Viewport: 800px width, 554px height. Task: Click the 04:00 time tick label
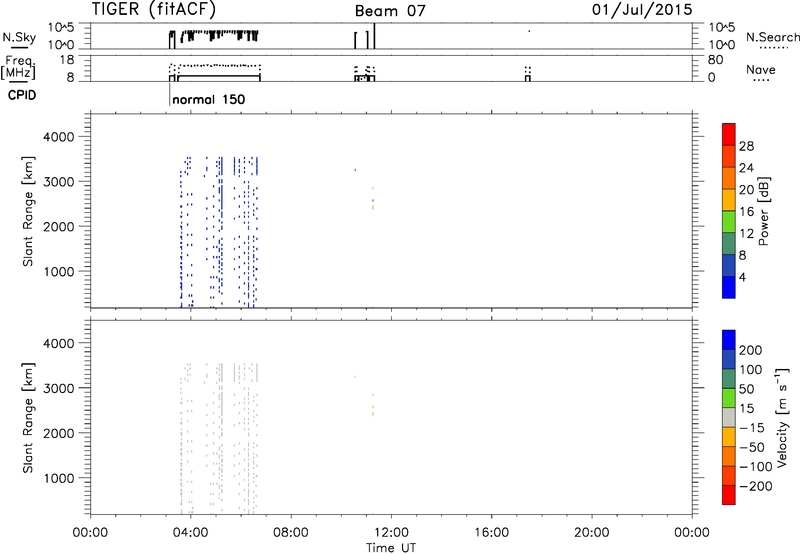coord(191,533)
